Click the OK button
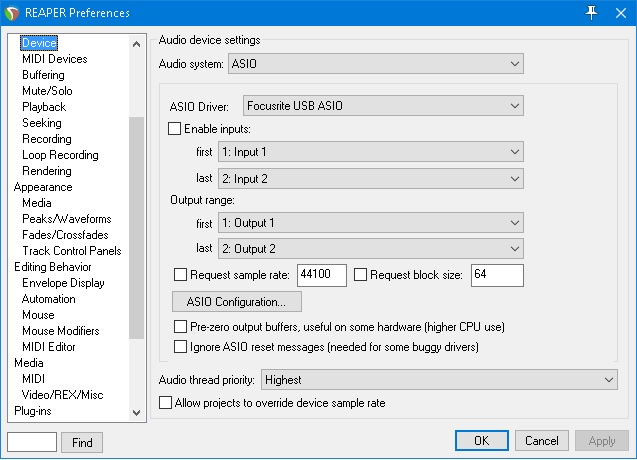 (482, 440)
